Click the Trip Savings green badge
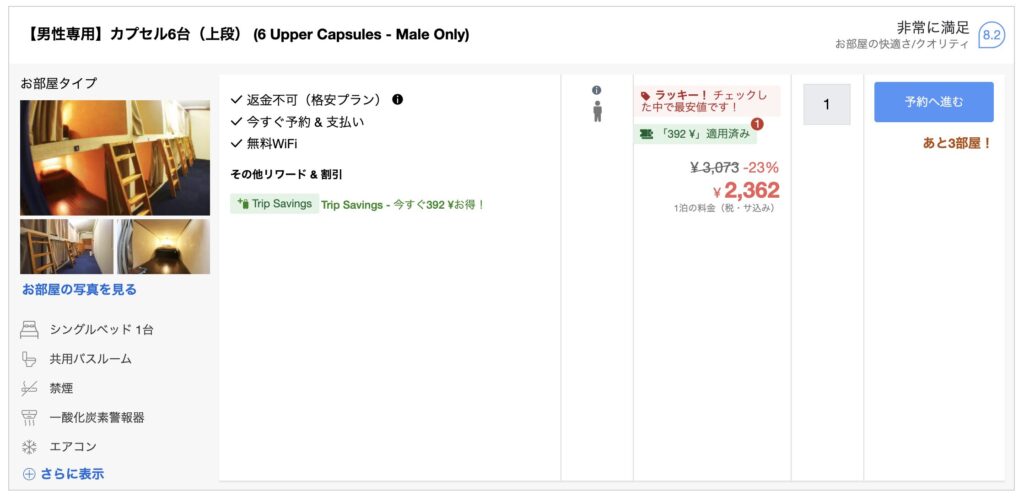The image size is (1024, 497). tap(273, 204)
